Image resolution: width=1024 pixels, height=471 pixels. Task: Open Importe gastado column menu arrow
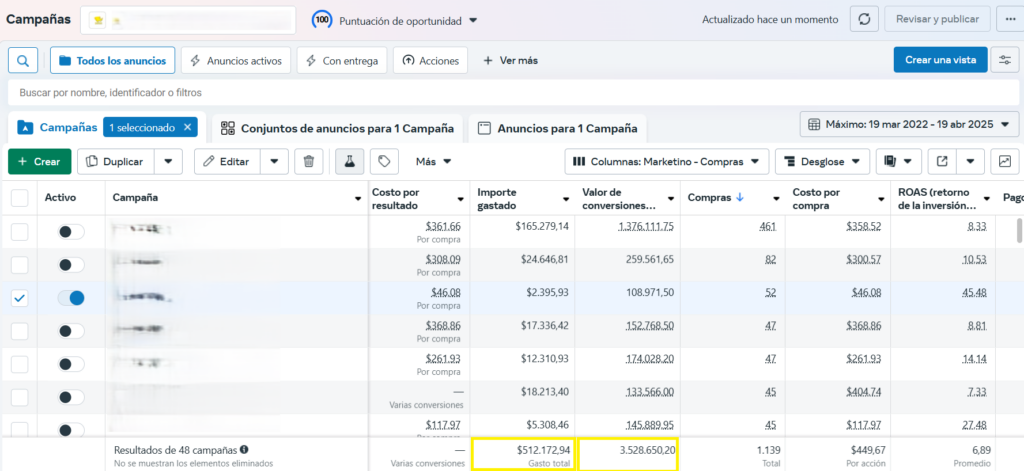pyautogui.click(x=566, y=199)
